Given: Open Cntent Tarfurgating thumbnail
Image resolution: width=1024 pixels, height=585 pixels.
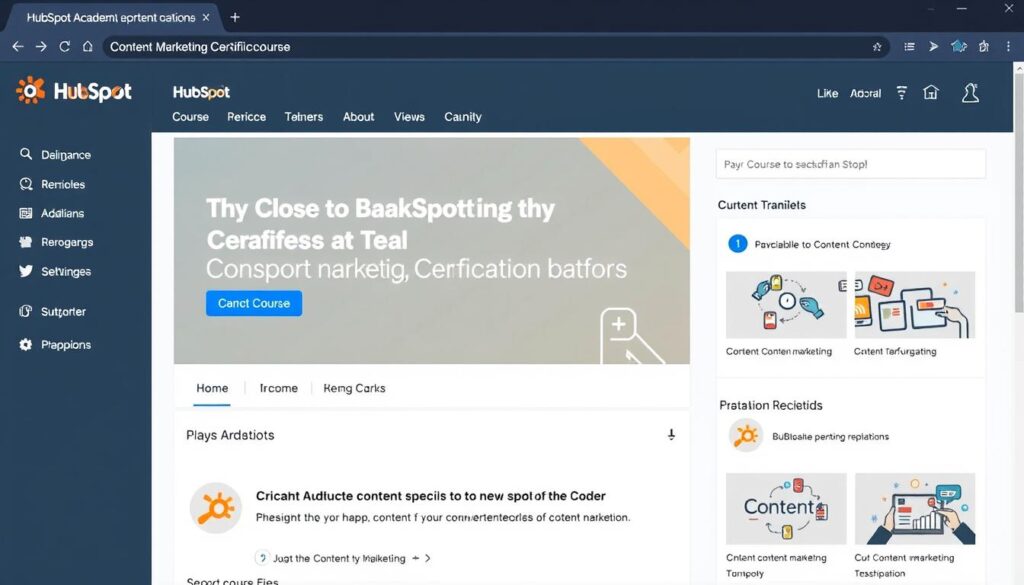Looking at the screenshot, I should click(914, 305).
